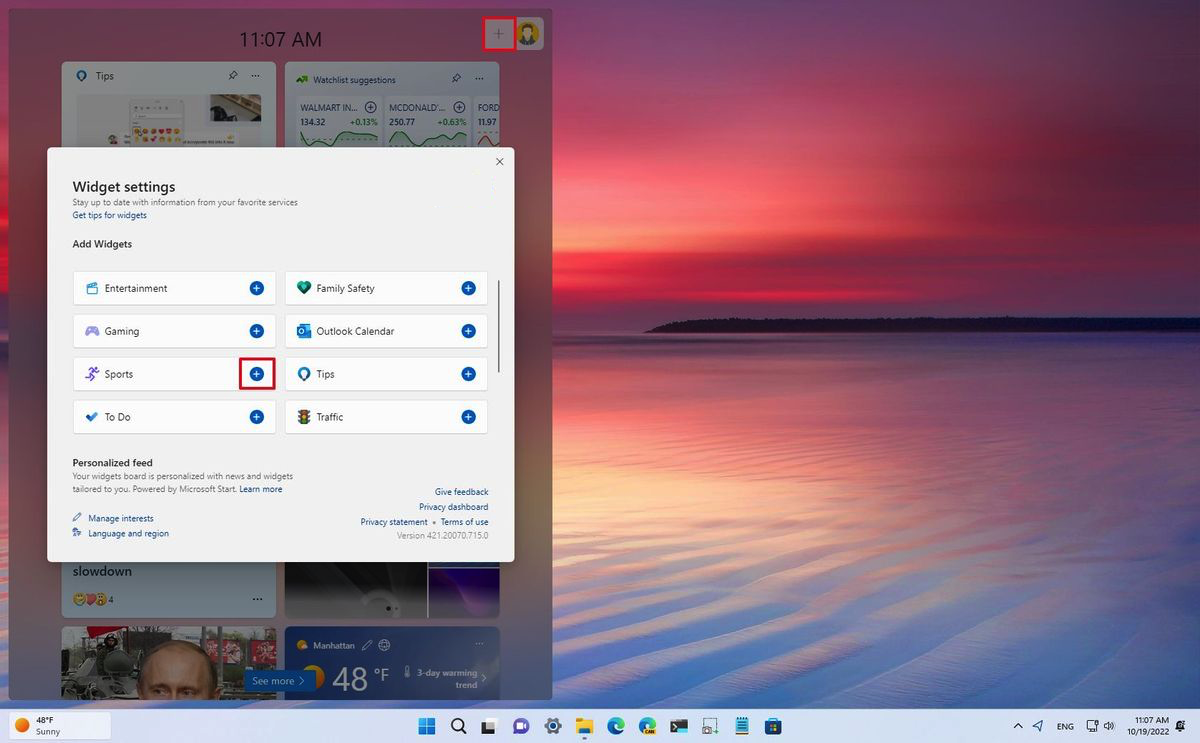Viewport: 1200px width, 743px height.
Task: Open more options on the Tips widget card
Action: point(256,75)
